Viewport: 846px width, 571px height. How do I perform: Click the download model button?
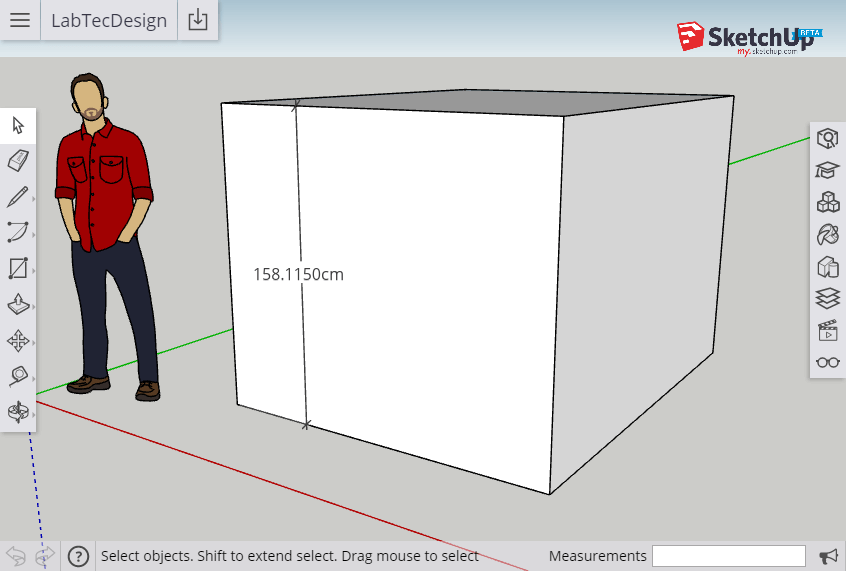point(197,20)
